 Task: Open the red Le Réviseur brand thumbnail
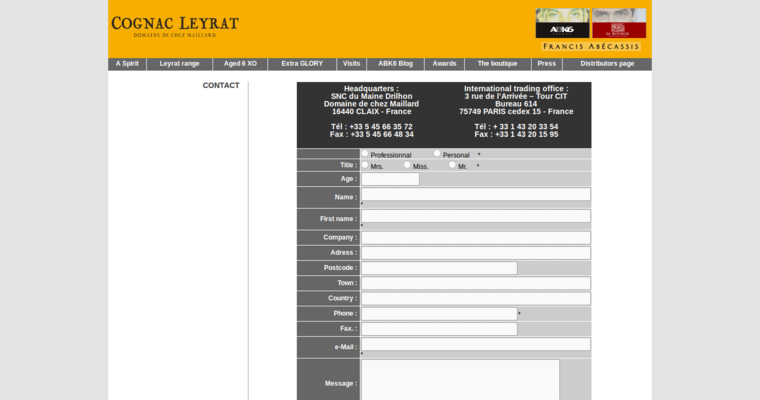[x=619, y=23]
